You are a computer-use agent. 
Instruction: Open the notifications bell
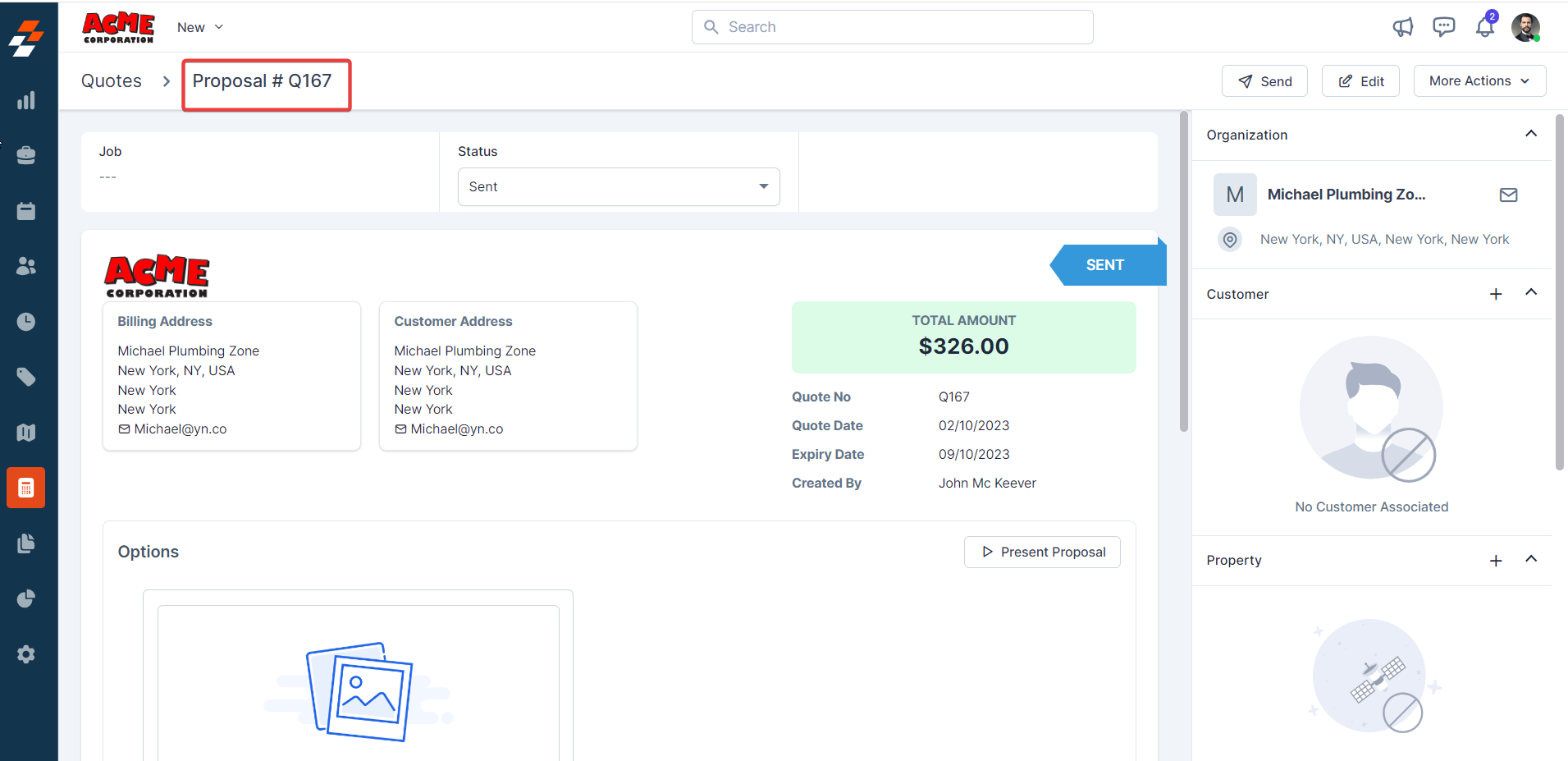[1484, 27]
